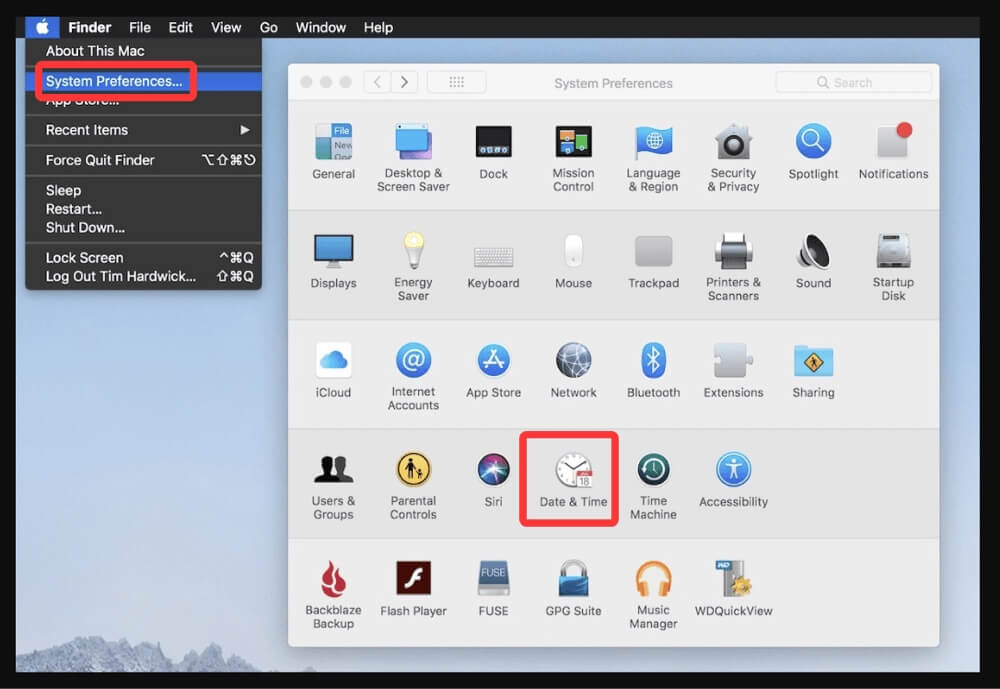Open the Mission Control pane

[573, 145]
